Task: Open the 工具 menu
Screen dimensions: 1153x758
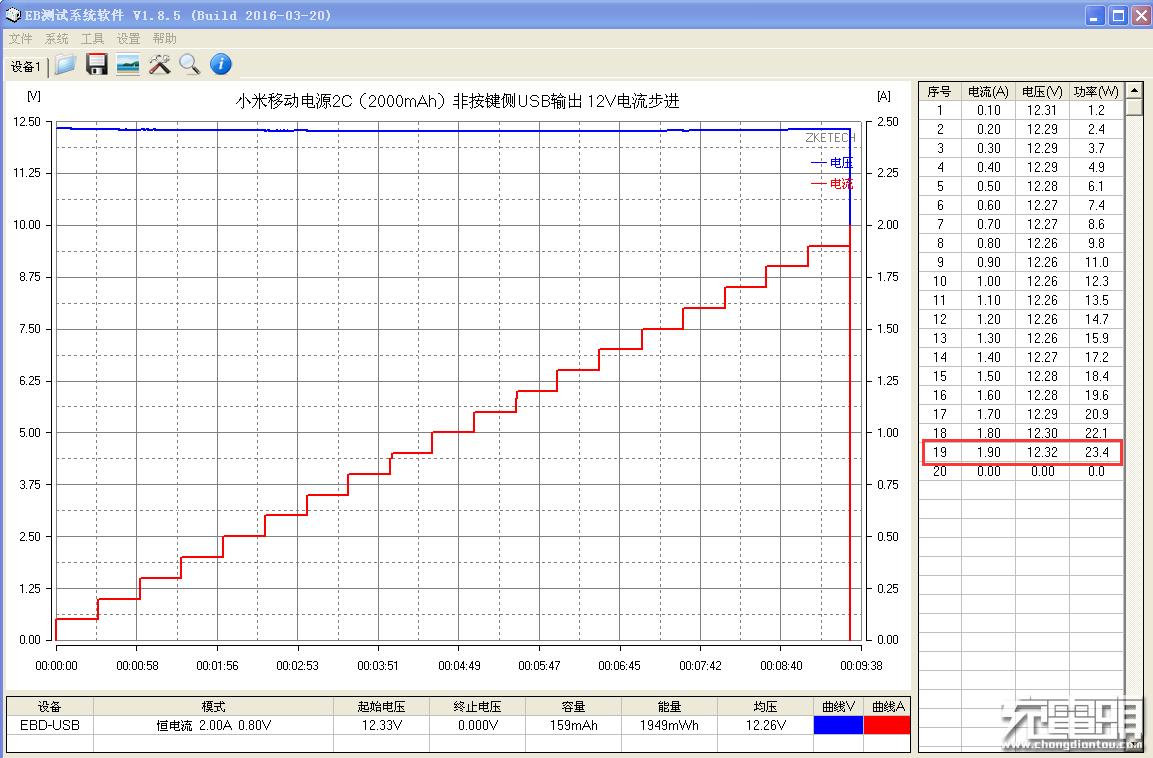Action: 93,38
